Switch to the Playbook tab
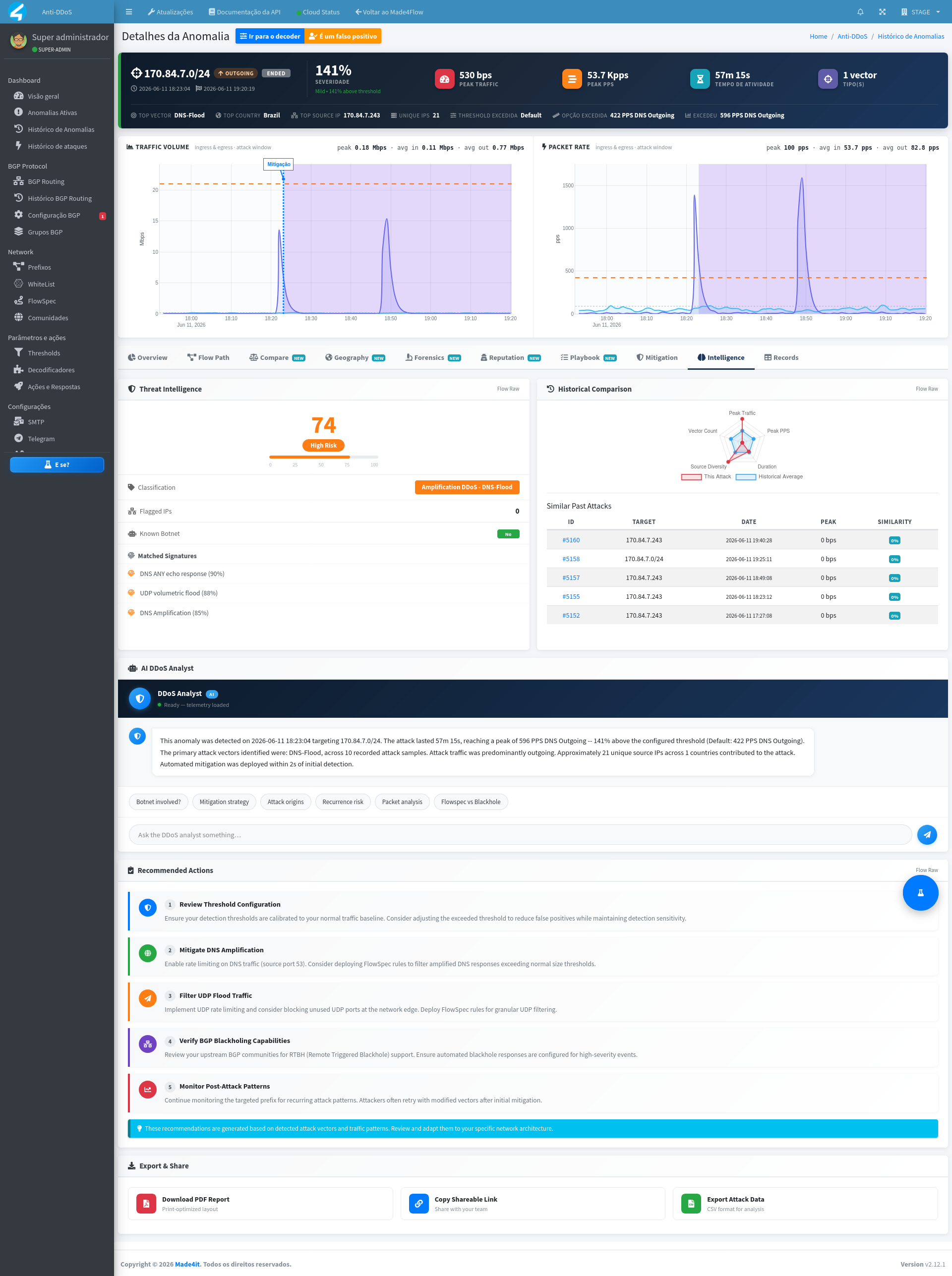 (x=589, y=358)
